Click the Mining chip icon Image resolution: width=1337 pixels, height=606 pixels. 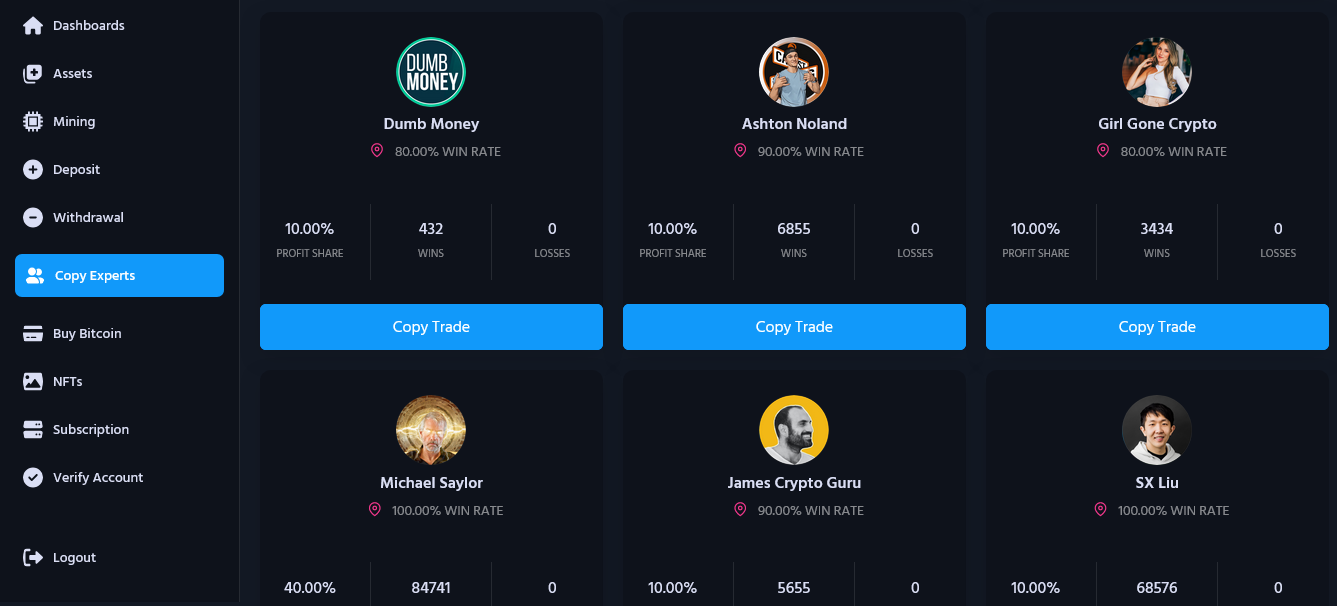[x=33, y=121]
